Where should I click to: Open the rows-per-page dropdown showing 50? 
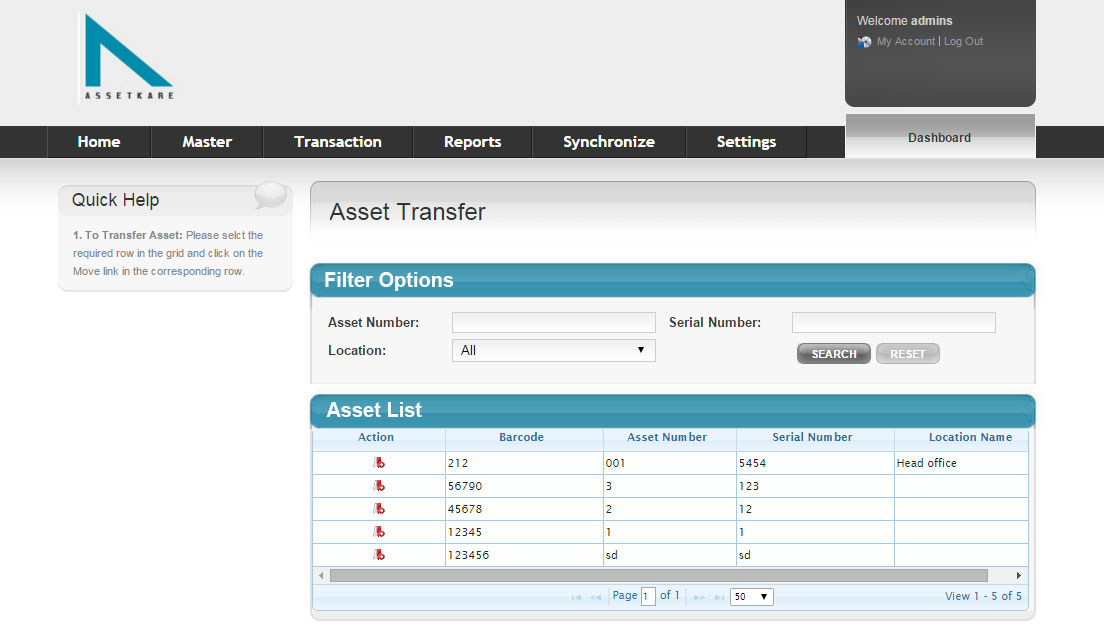click(x=751, y=597)
